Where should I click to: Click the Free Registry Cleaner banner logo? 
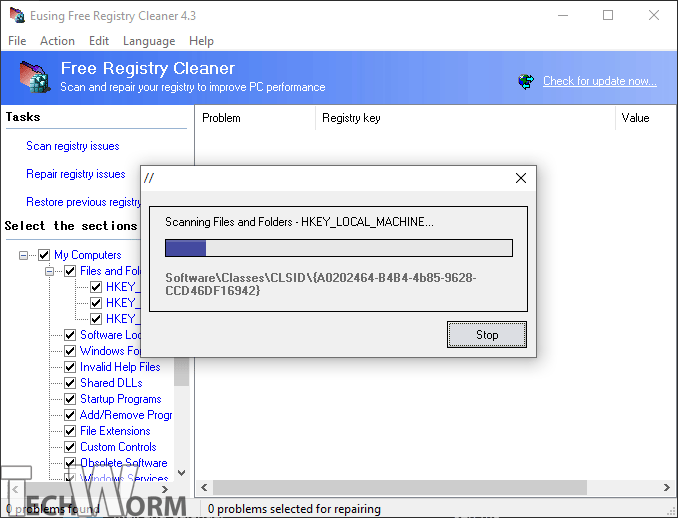tap(35, 77)
